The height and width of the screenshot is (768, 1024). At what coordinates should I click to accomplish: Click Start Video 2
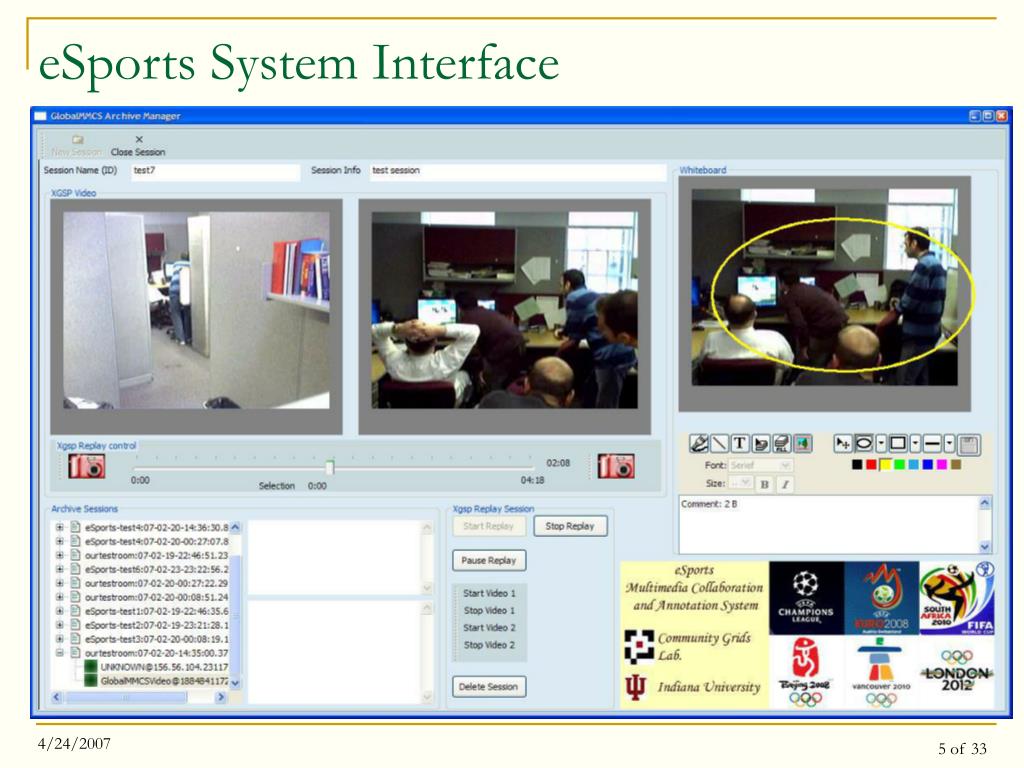(489, 628)
